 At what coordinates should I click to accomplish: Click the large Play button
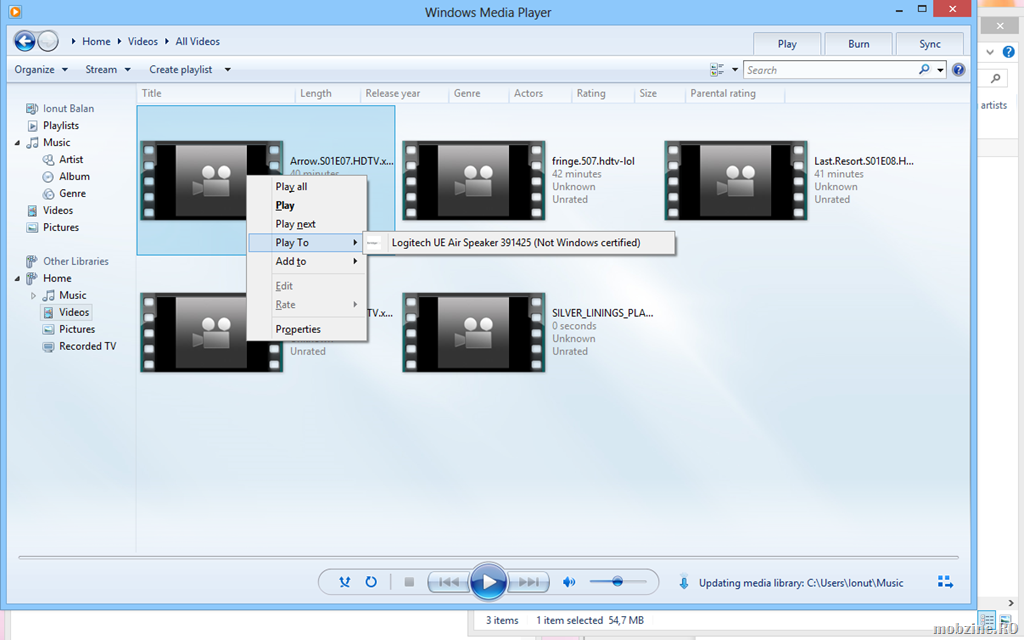click(x=488, y=581)
